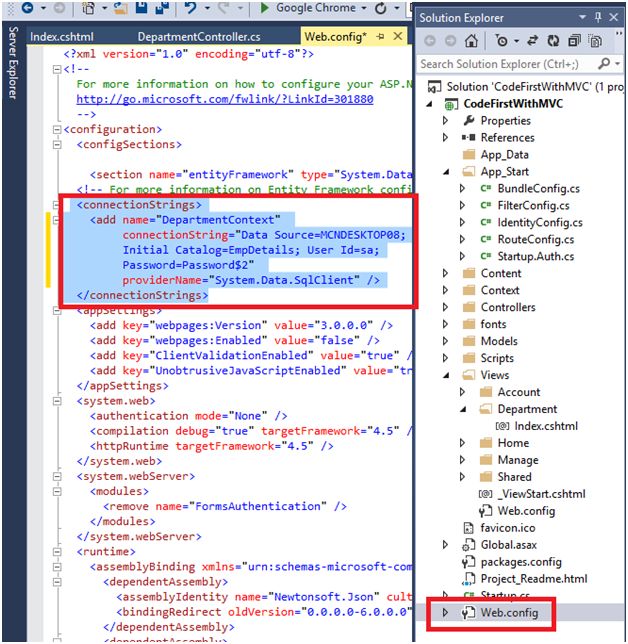
Task: Open dropdown arrow beside New Project icon
Action: tap(104, 8)
